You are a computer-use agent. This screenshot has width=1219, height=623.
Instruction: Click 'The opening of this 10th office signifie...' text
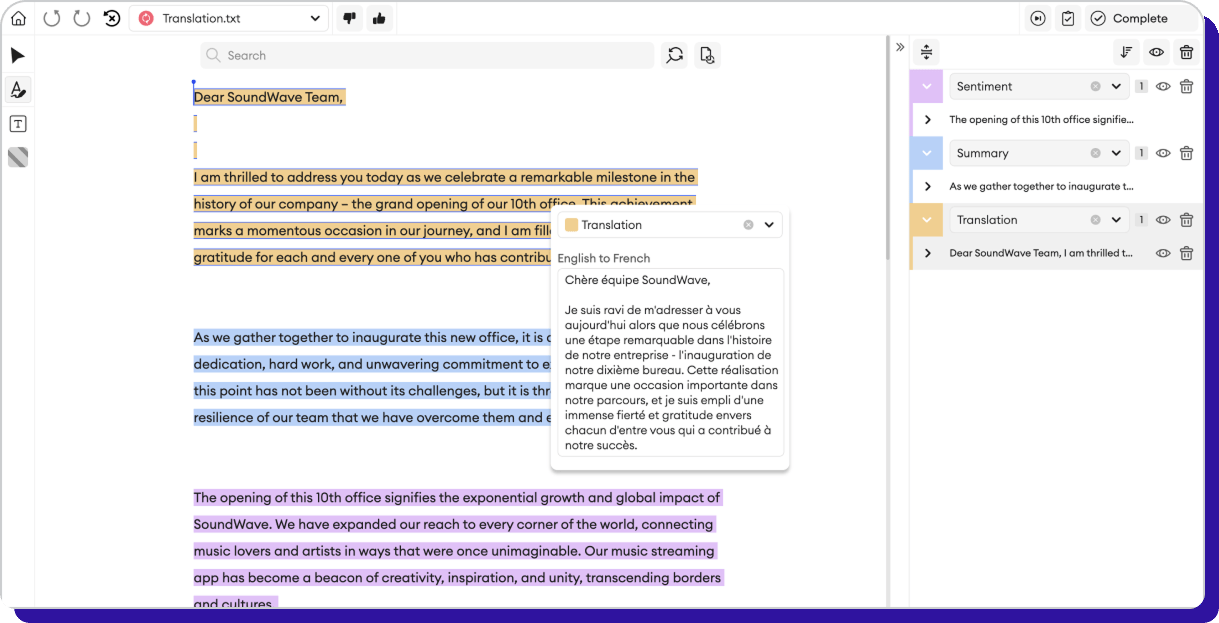pos(1041,119)
